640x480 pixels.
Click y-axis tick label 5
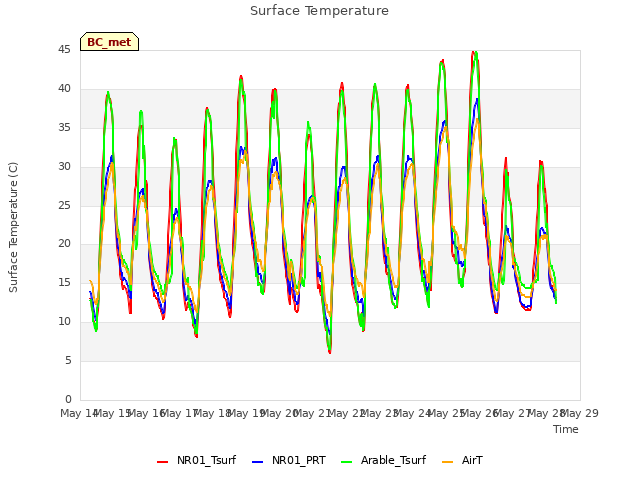(x=68, y=361)
